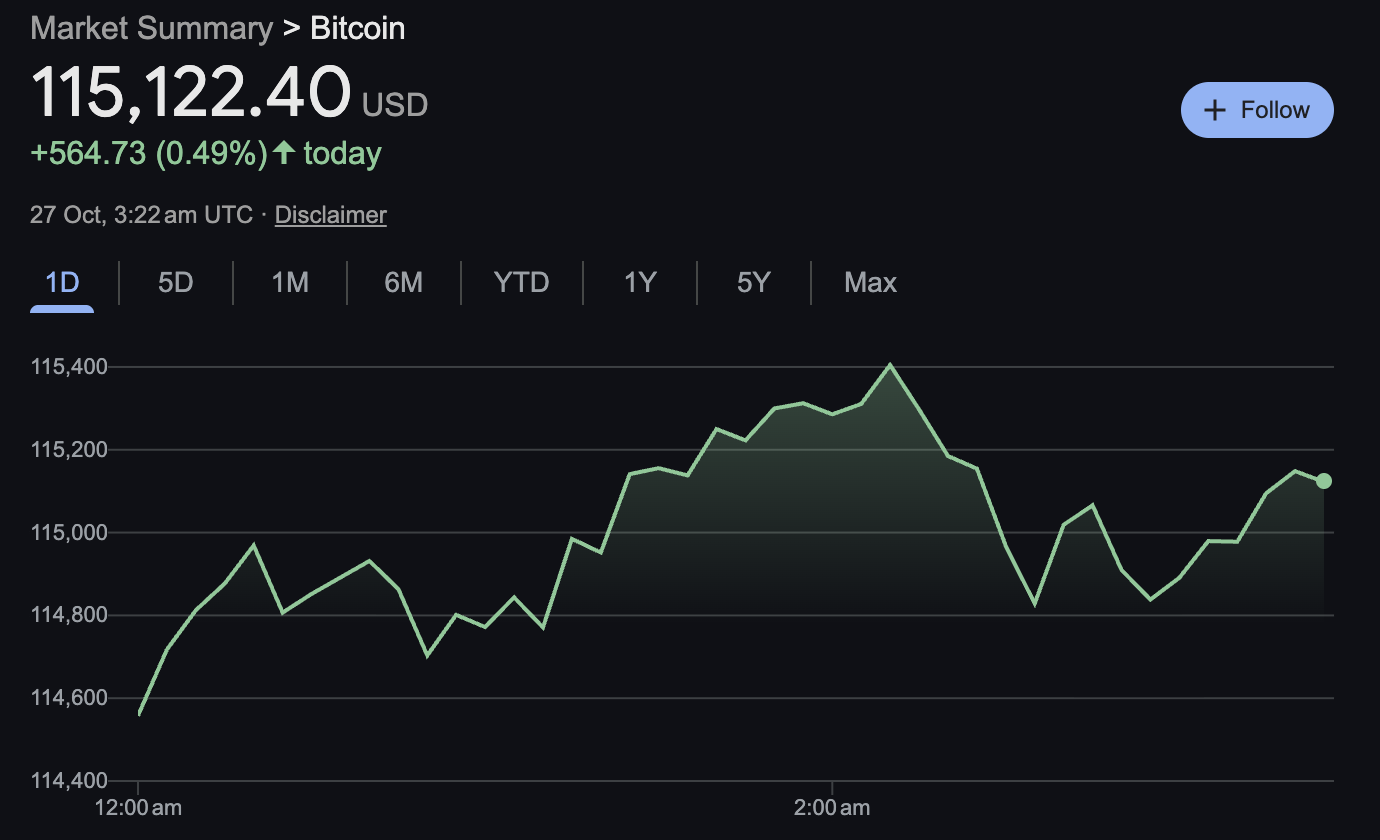The width and height of the screenshot is (1380, 840).
Task: Click the plus icon on the Follow button
Action: 1215,110
